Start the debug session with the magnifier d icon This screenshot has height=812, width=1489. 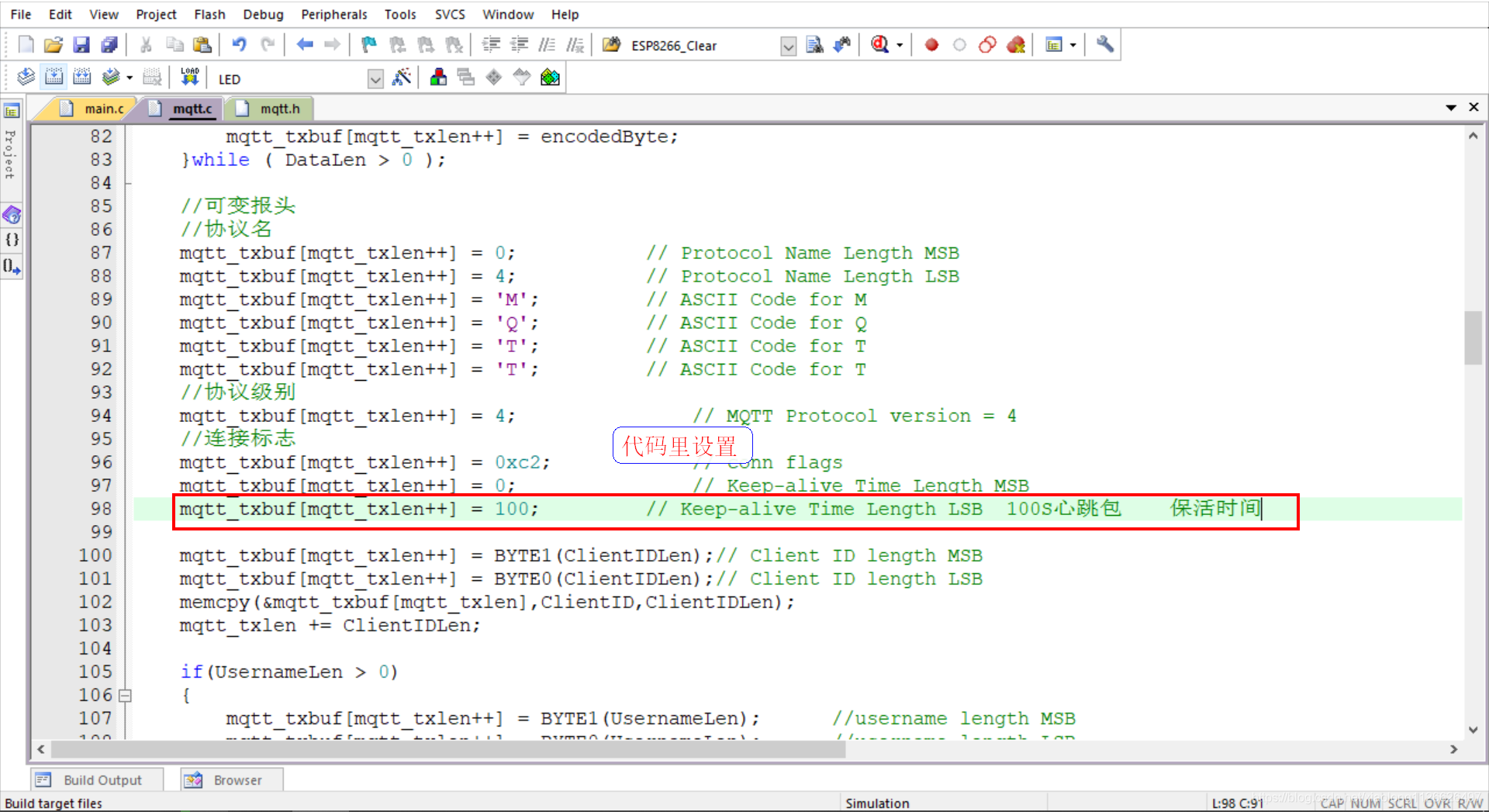[x=879, y=45]
